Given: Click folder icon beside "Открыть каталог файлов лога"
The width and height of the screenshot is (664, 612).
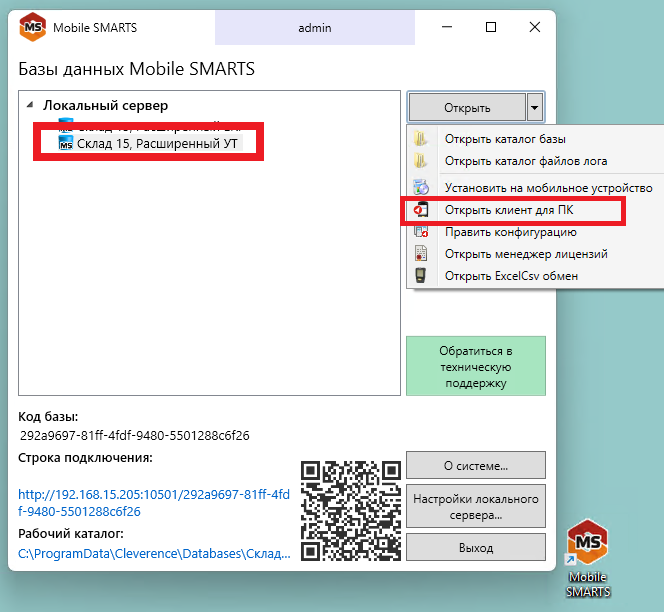Looking at the screenshot, I should pos(422,161).
